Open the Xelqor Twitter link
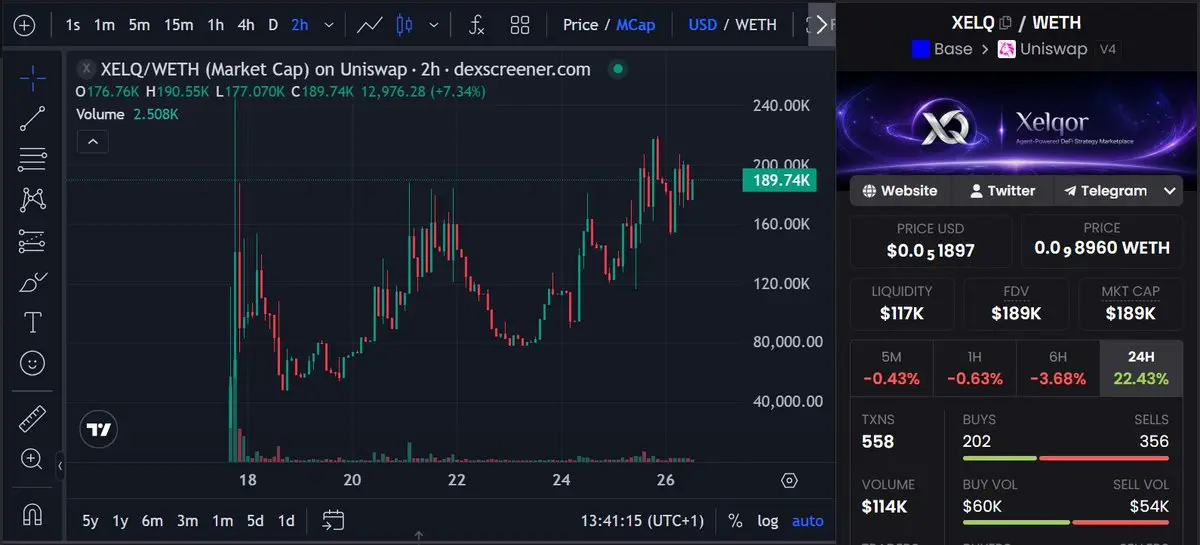Viewport: 1200px width, 545px height. click(1001, 191)
